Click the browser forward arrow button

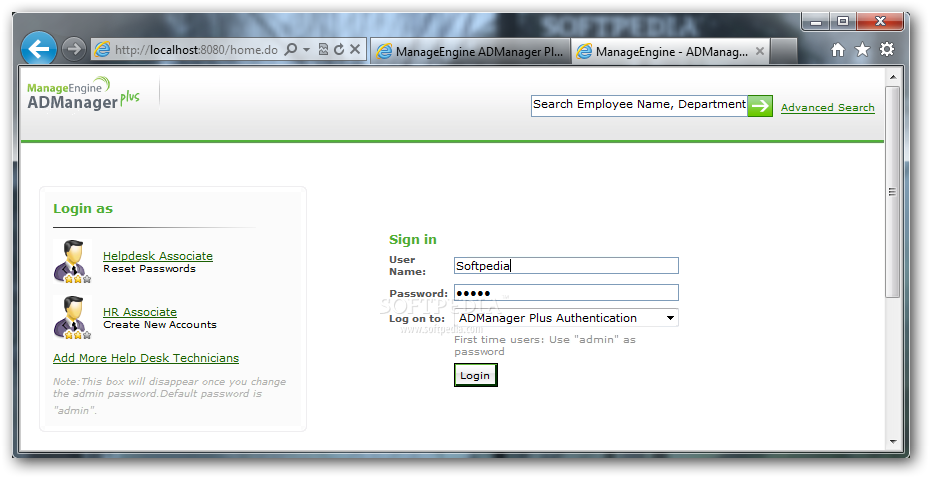click(74, 49)
